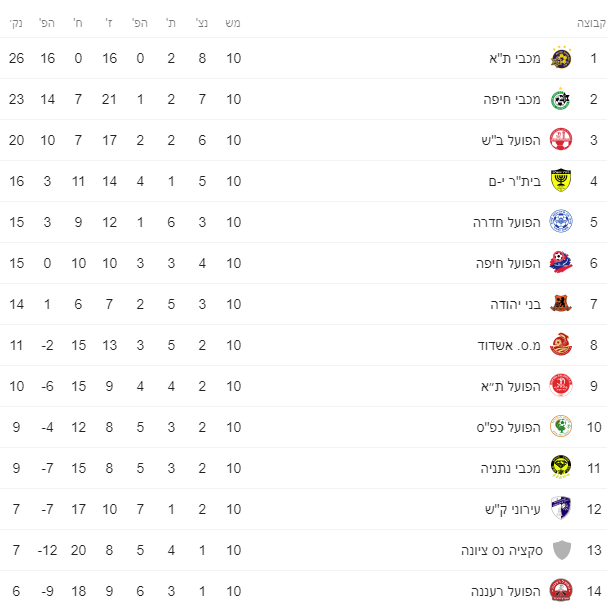Open team name הפועל רעננה
The image size is (616, 611).
point(507,591)
